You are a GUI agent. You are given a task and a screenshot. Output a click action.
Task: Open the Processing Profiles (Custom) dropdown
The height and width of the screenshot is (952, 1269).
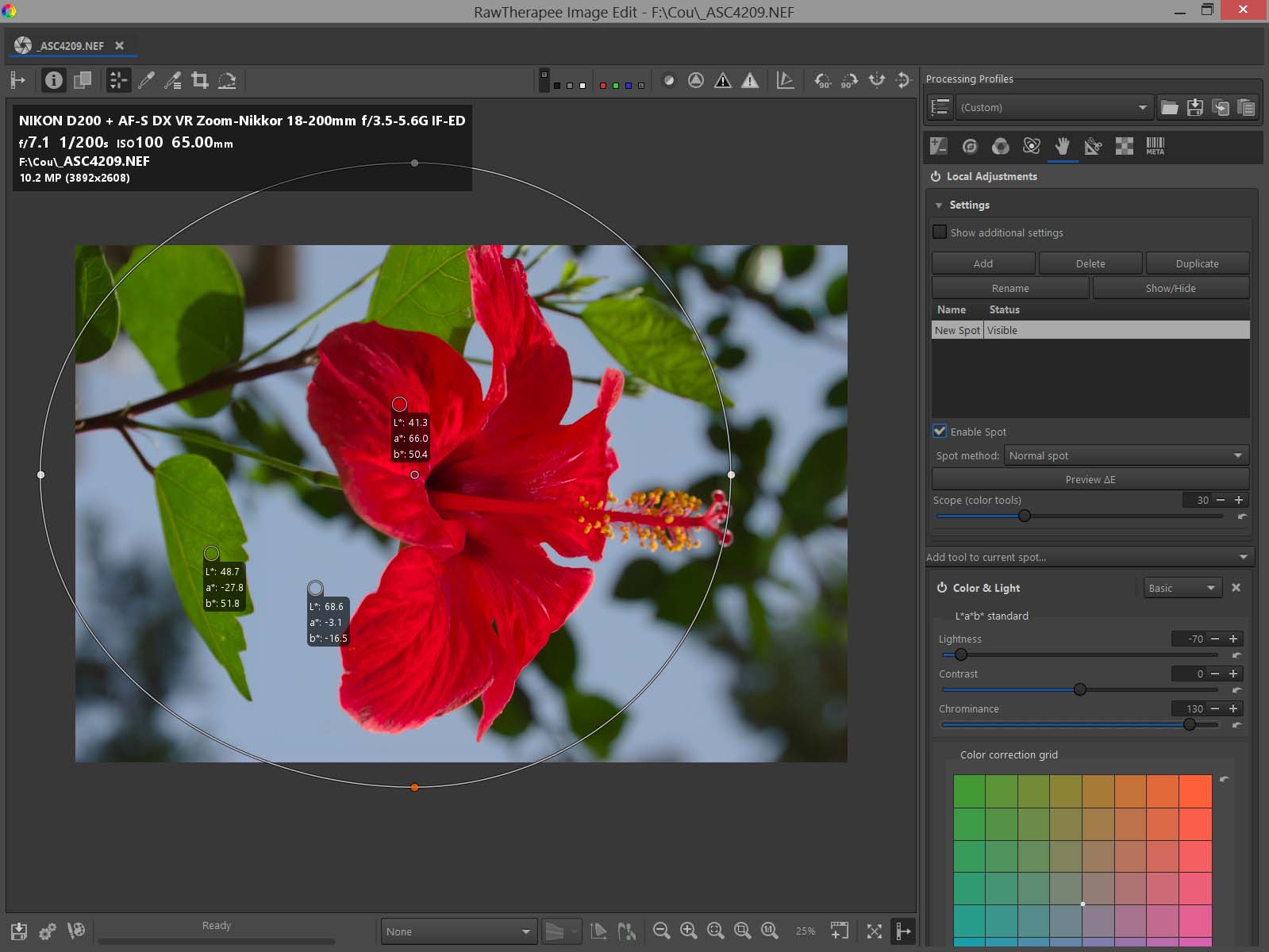click(1052, 108)
